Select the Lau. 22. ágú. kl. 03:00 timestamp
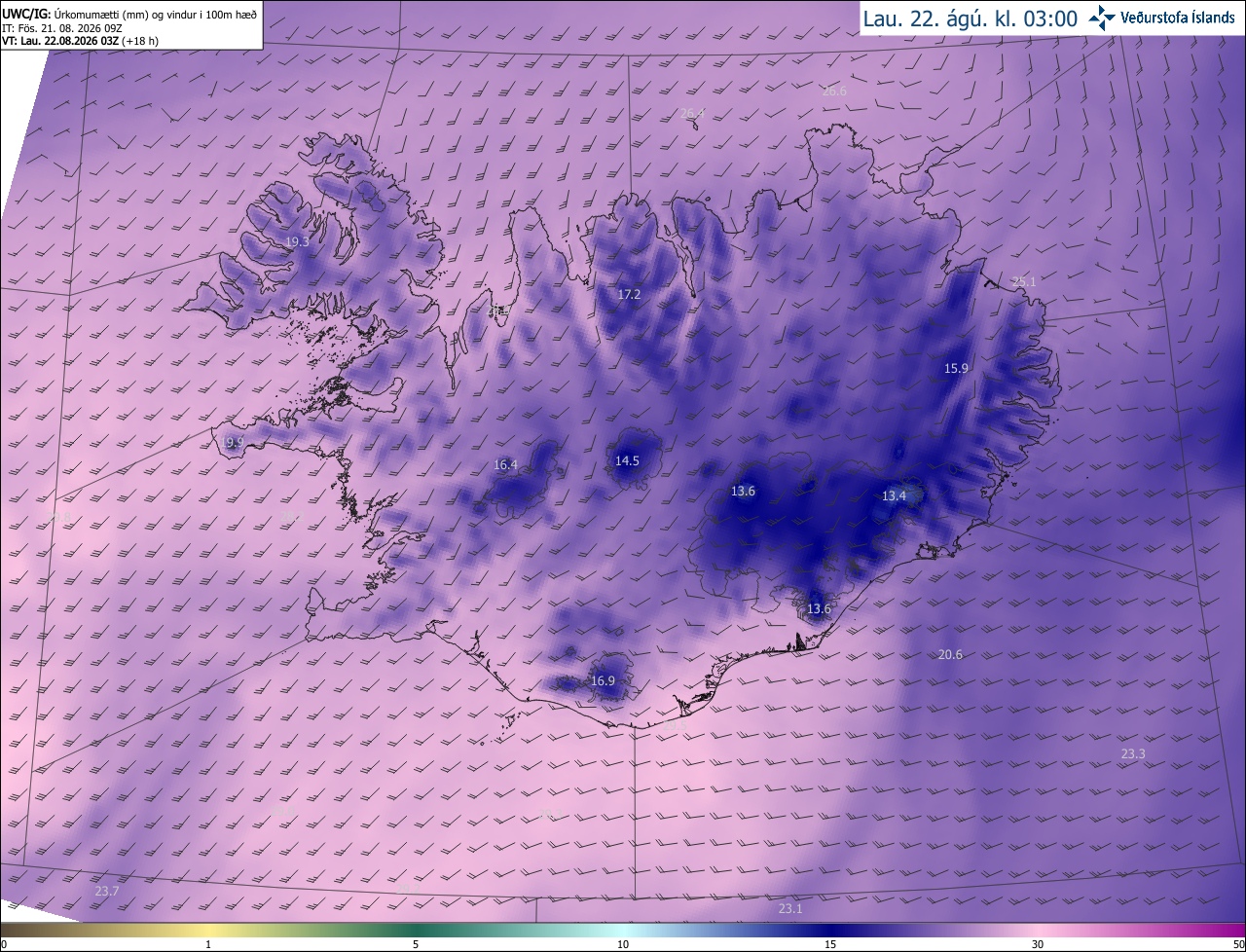The image size is (1246, 952). 970,18
